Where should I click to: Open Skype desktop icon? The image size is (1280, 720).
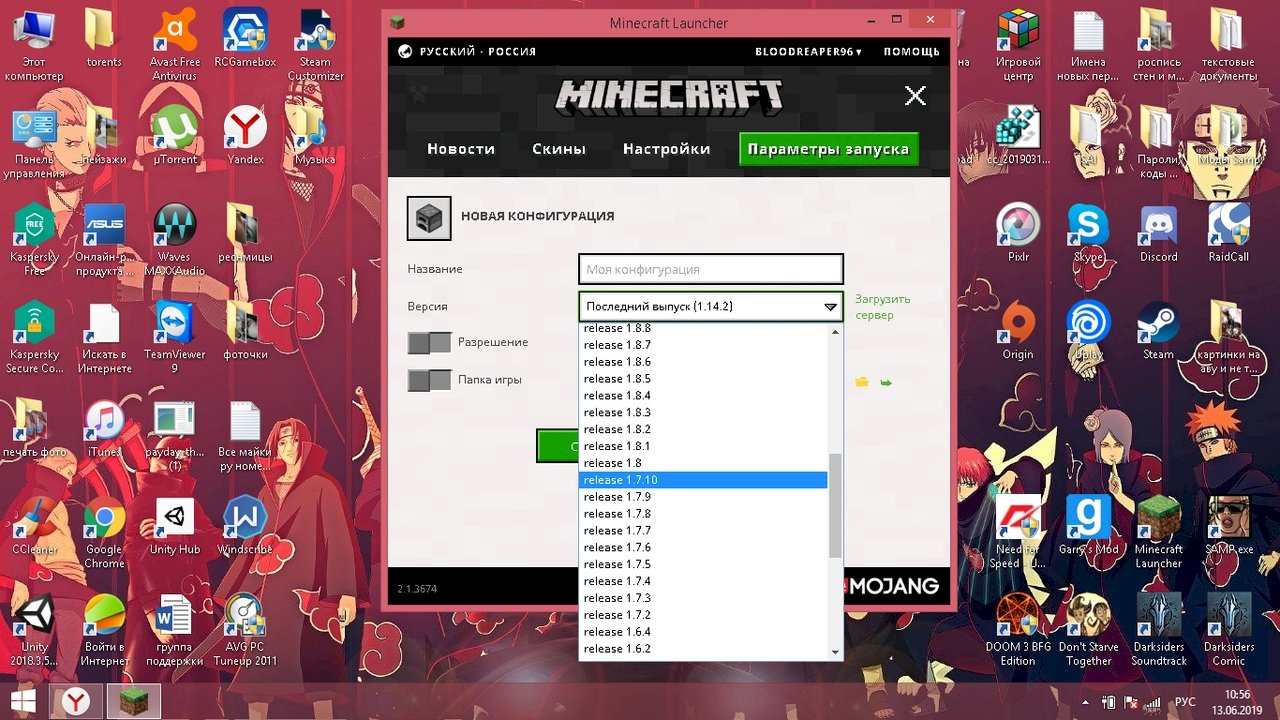click(1088, 233)
